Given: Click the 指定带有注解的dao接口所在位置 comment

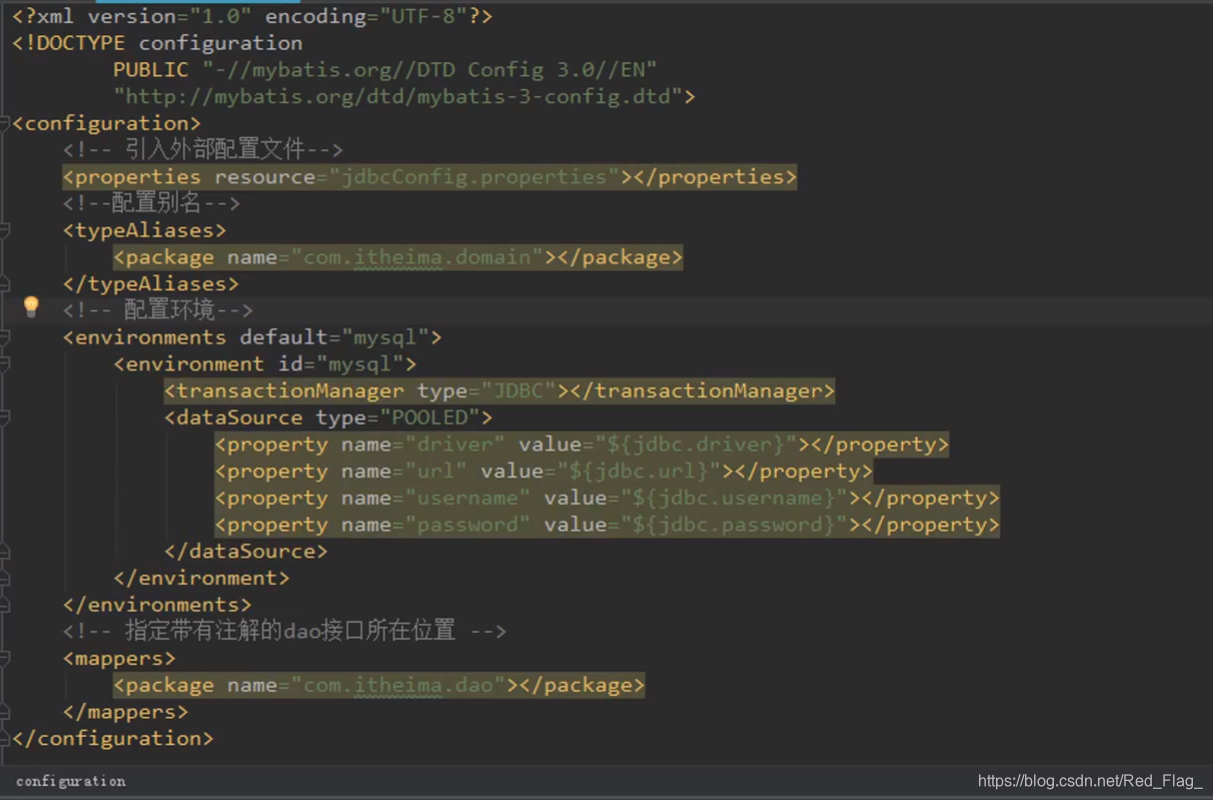Looking at the screenshot, I should coord(285,631).
